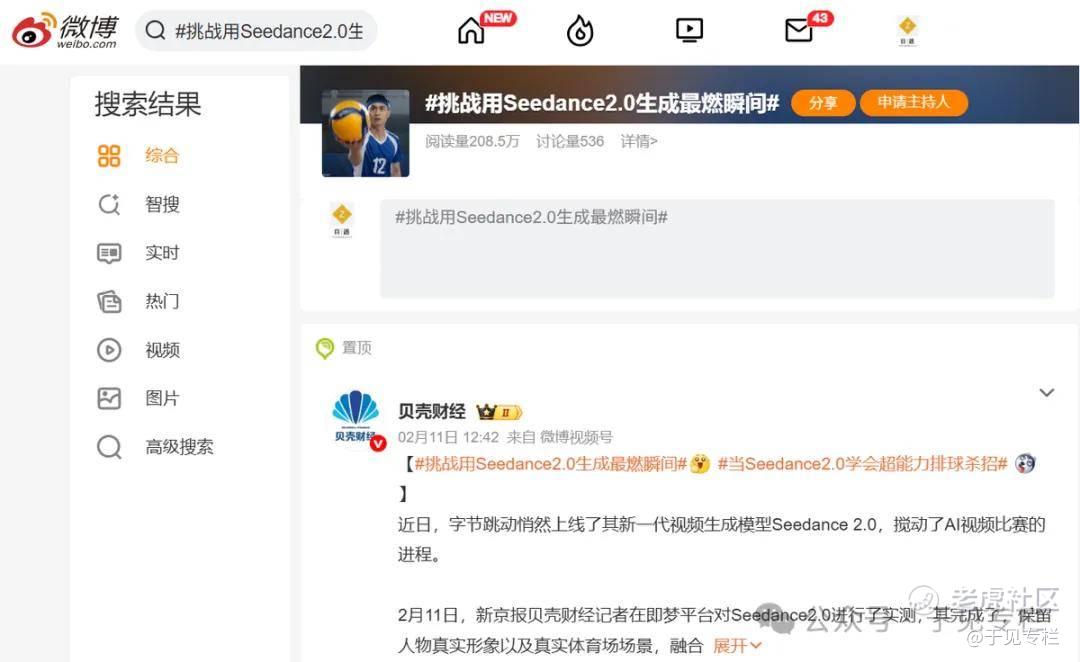1080x662 pixels.
Task: Click the topic title in banner
Action: click(601, 103)
